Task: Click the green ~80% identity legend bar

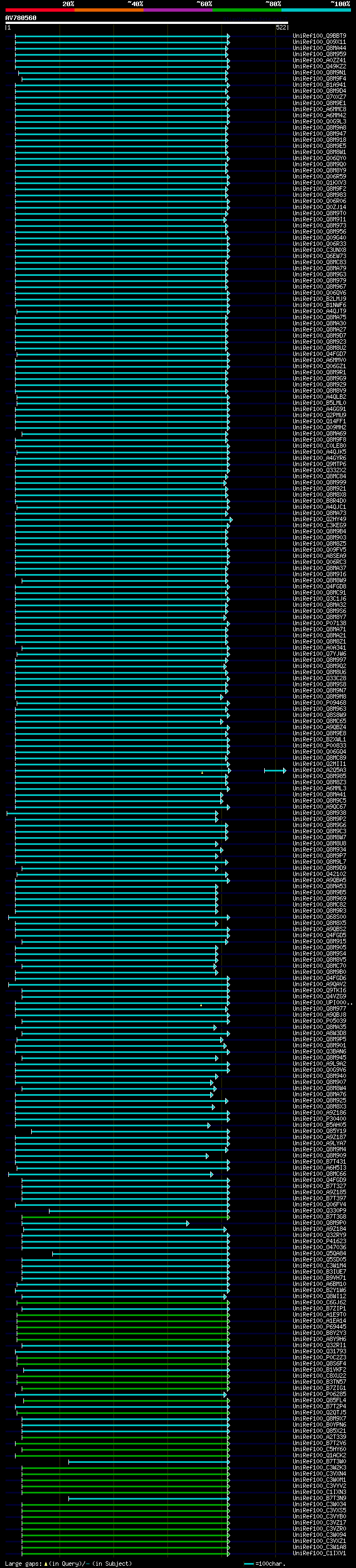Action: (247, 10)
